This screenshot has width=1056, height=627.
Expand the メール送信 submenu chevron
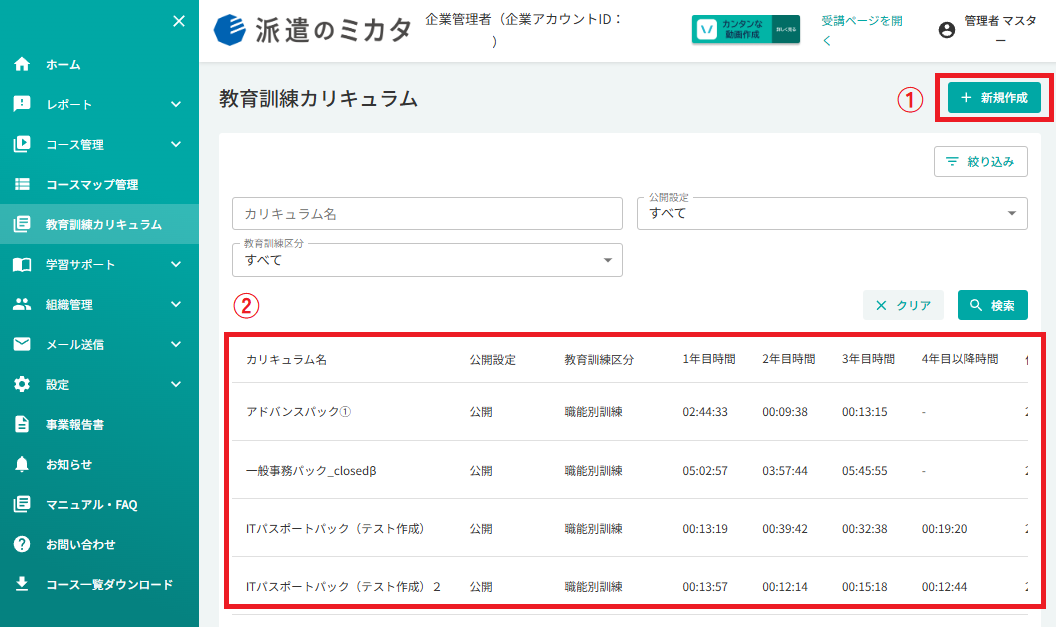pos(176,344)
